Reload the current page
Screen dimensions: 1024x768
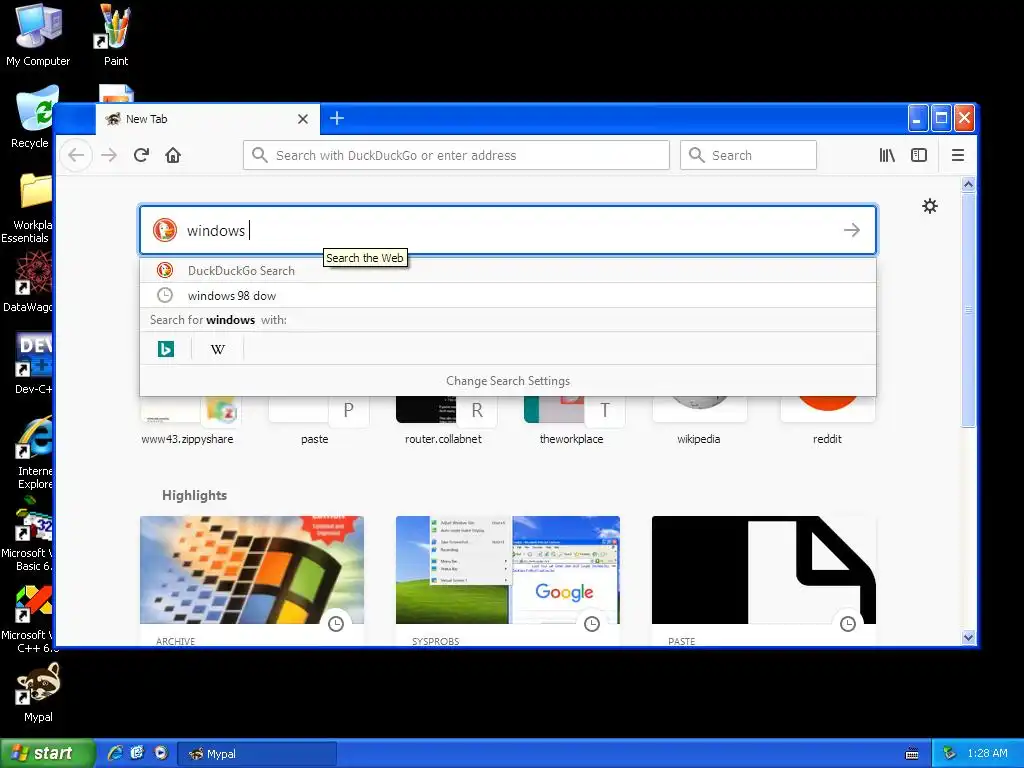(x=141, y=155)
